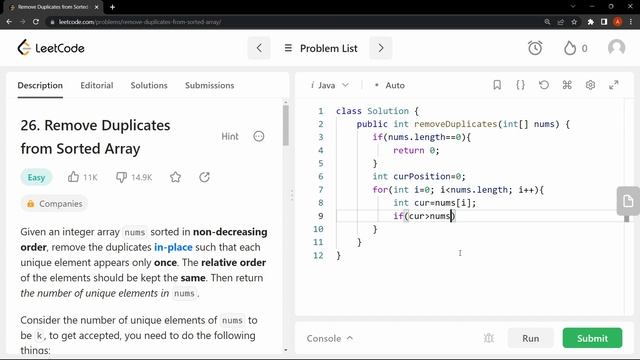Open the feedback smiley icon next to Hint
Image resolution: width=640 pixels, height=360 pixels.
(259, 136)
